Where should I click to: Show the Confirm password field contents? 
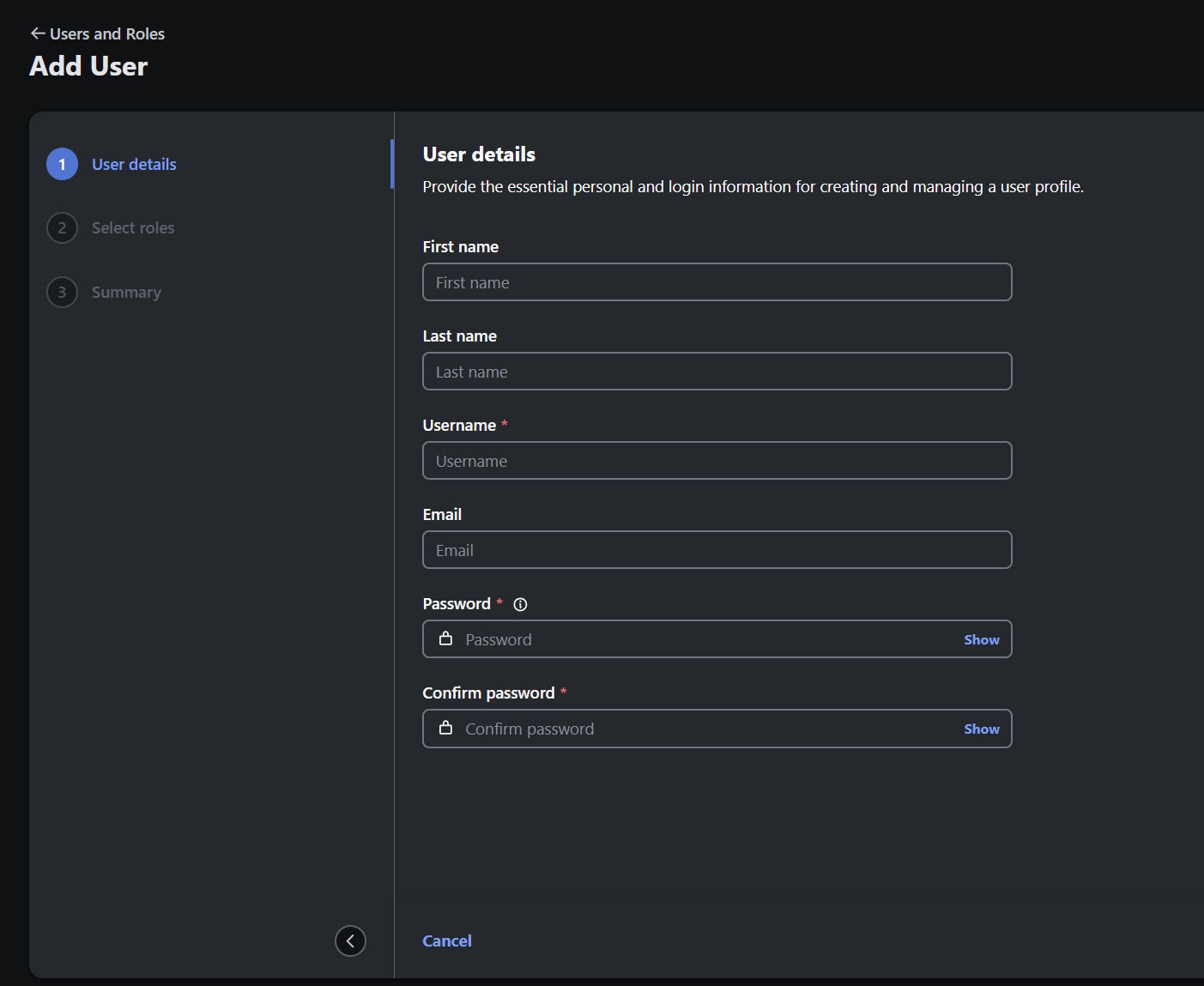(x=982, y=729)
